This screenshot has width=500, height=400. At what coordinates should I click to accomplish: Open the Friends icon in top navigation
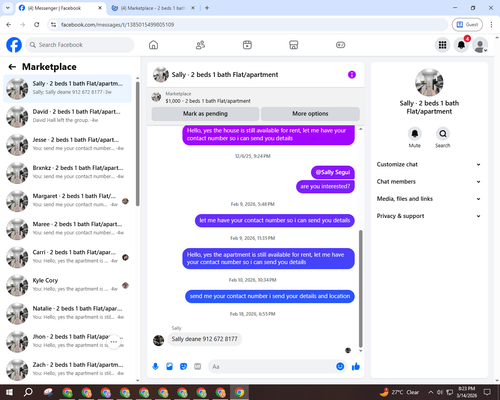click(200, 45)
